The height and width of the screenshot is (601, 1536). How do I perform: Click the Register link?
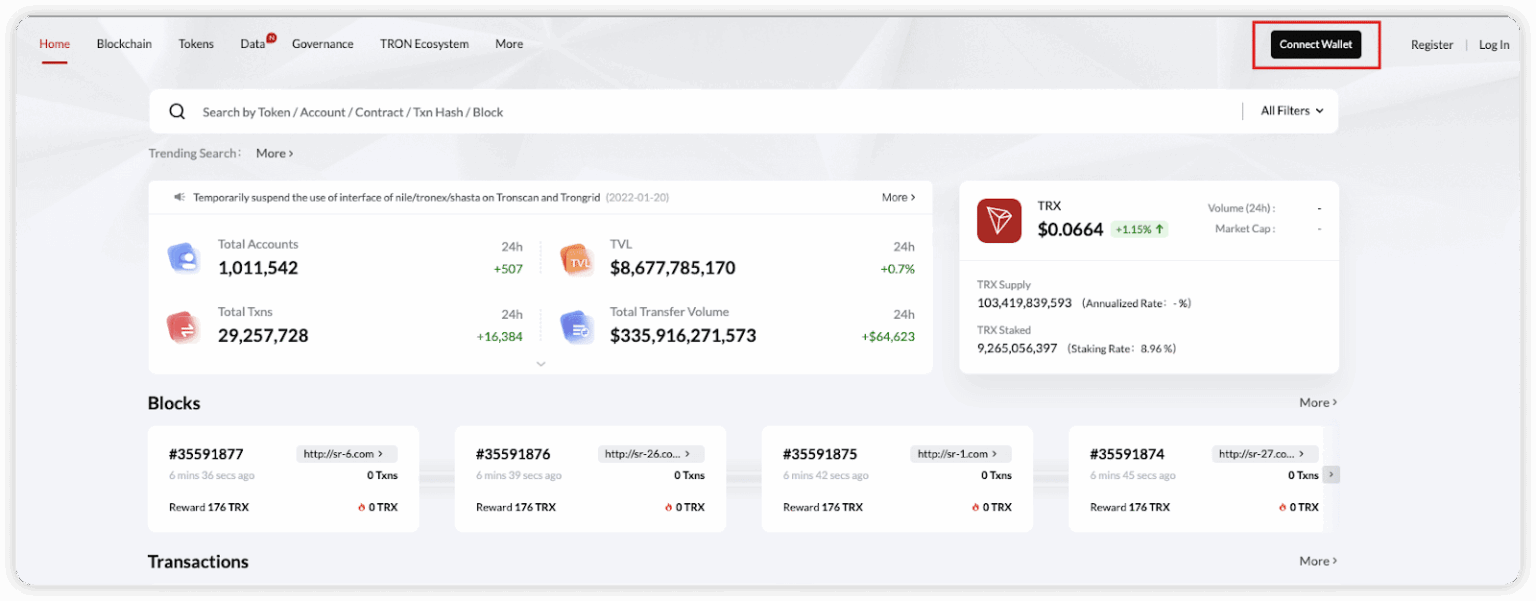pyautogui.click(x=1432, y=44)
